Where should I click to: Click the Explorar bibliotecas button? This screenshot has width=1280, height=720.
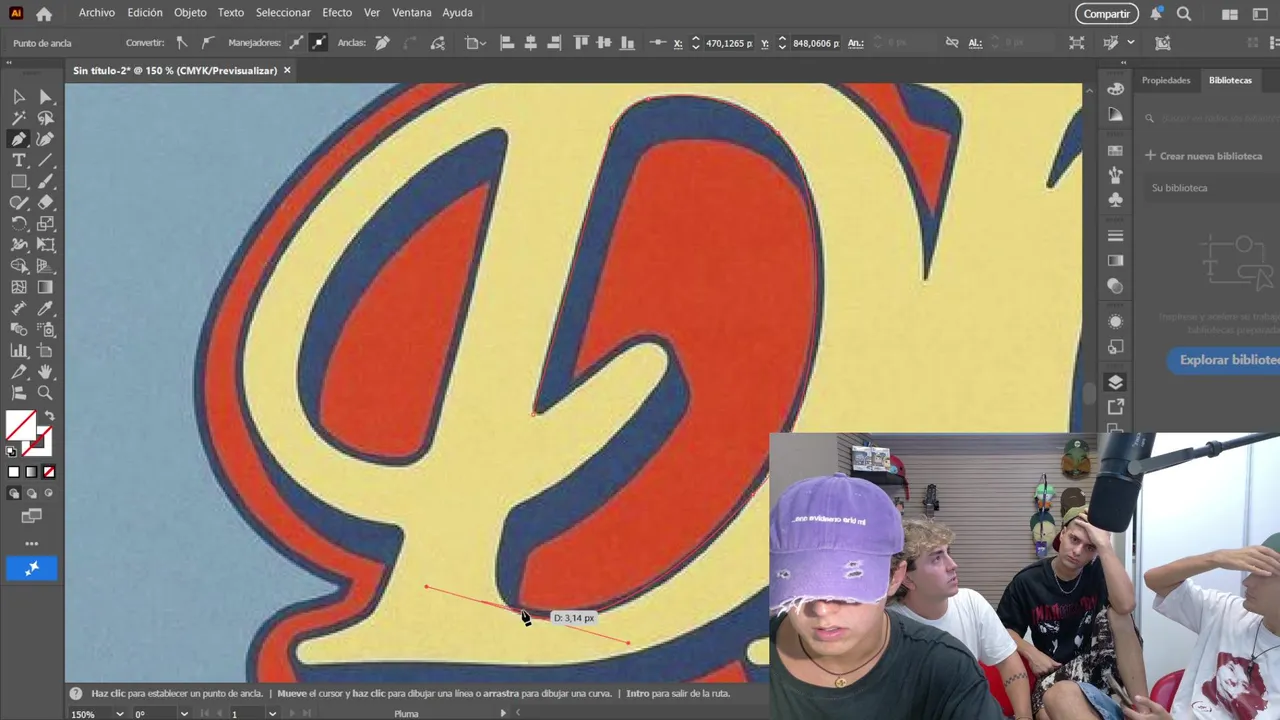click(x=1224, y=360)
